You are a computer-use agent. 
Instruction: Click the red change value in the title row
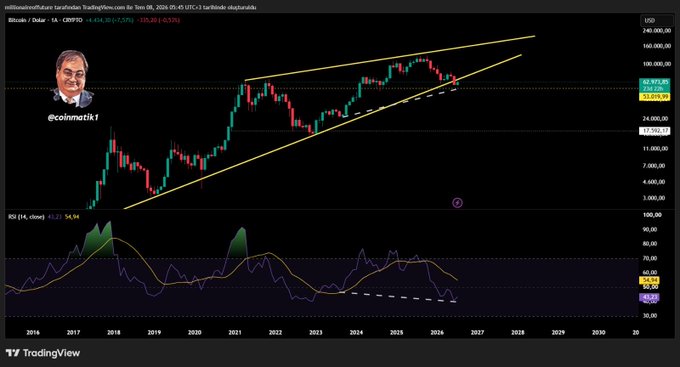(x=158, y=20)
